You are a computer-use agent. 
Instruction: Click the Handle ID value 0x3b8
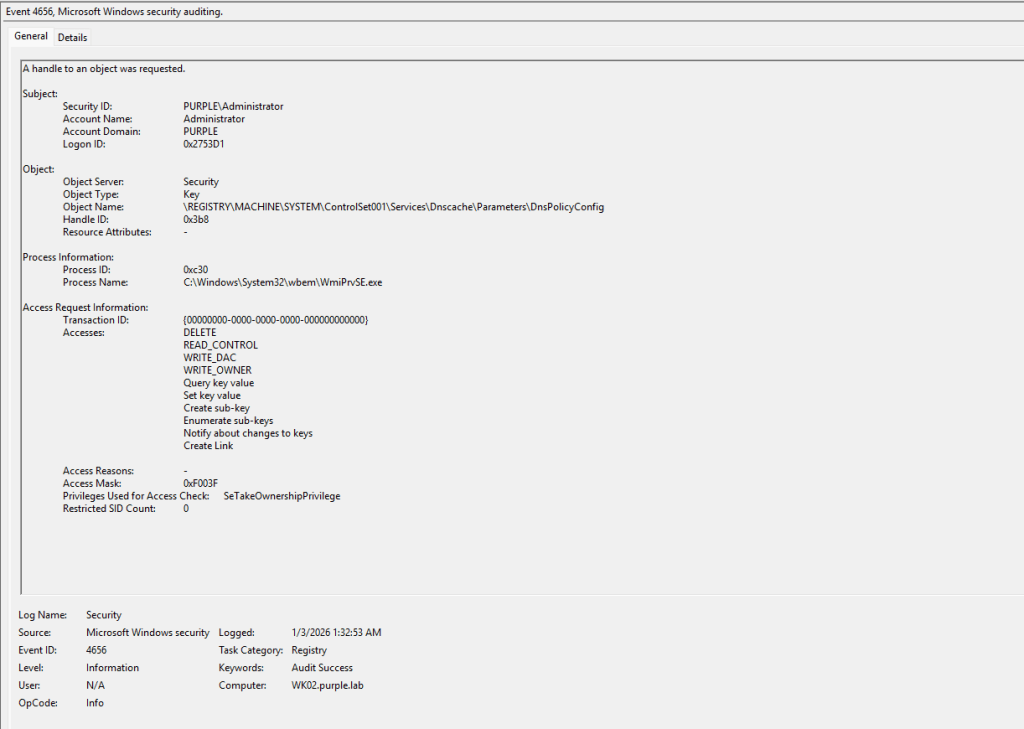pos(196,220)
